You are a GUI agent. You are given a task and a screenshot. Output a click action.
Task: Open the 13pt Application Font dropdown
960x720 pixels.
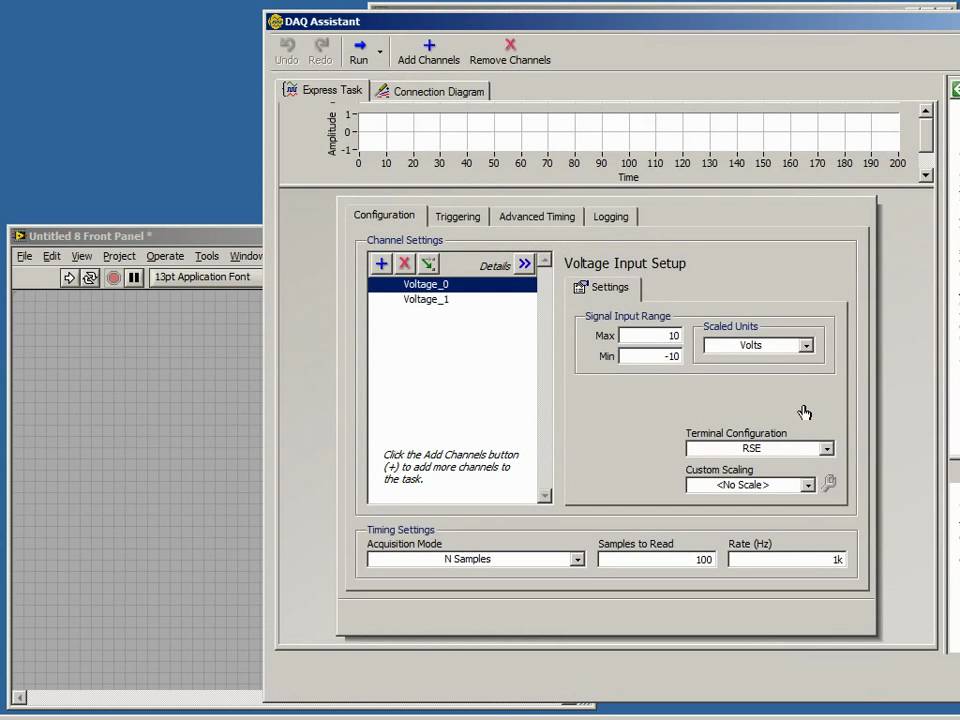point(206,277)
